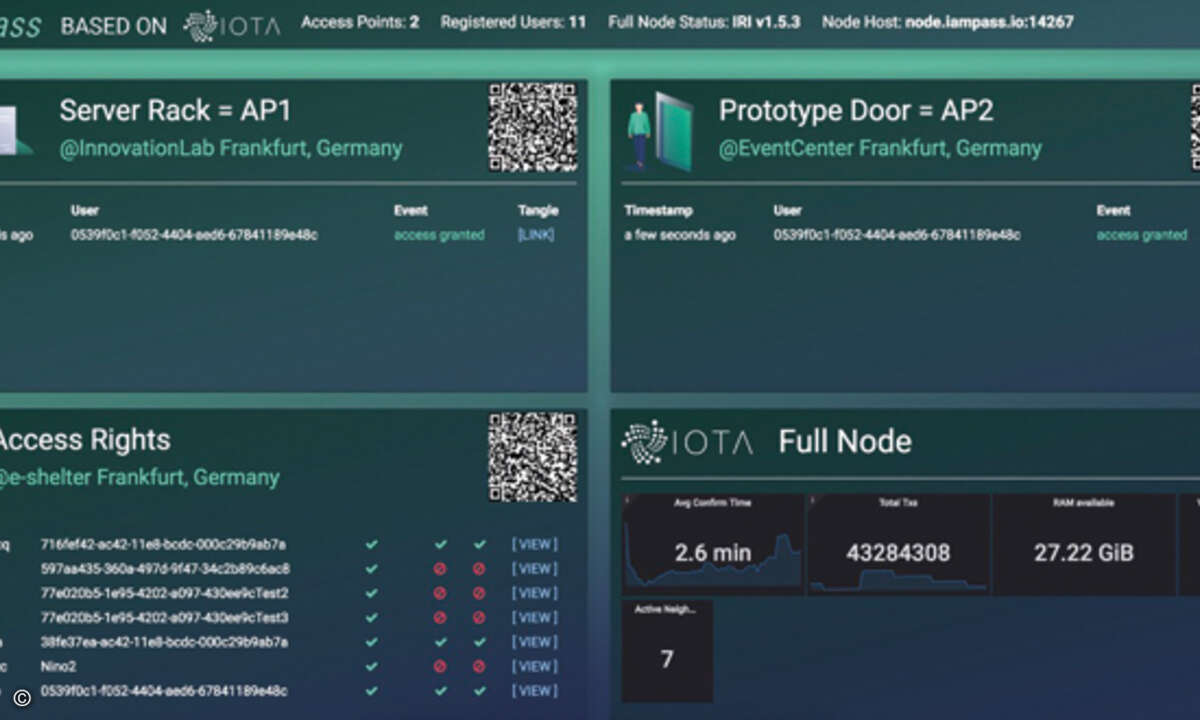
Task: Click leftmost green checkmark in Test2 row
Action: [x=372, y=593]
